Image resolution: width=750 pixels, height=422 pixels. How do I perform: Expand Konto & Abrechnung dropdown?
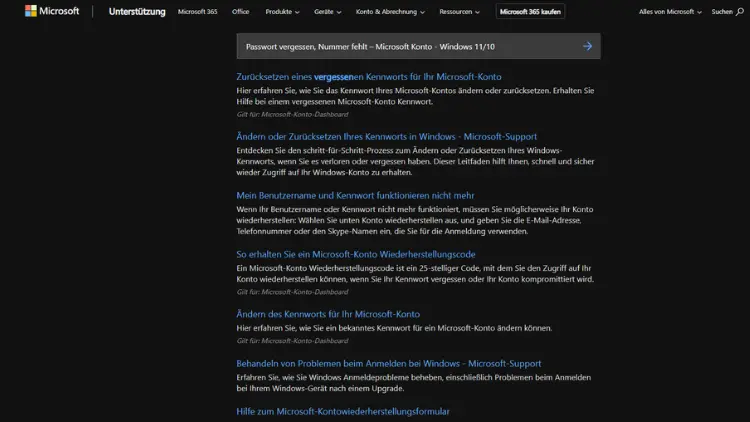click(x=390, y=11)
